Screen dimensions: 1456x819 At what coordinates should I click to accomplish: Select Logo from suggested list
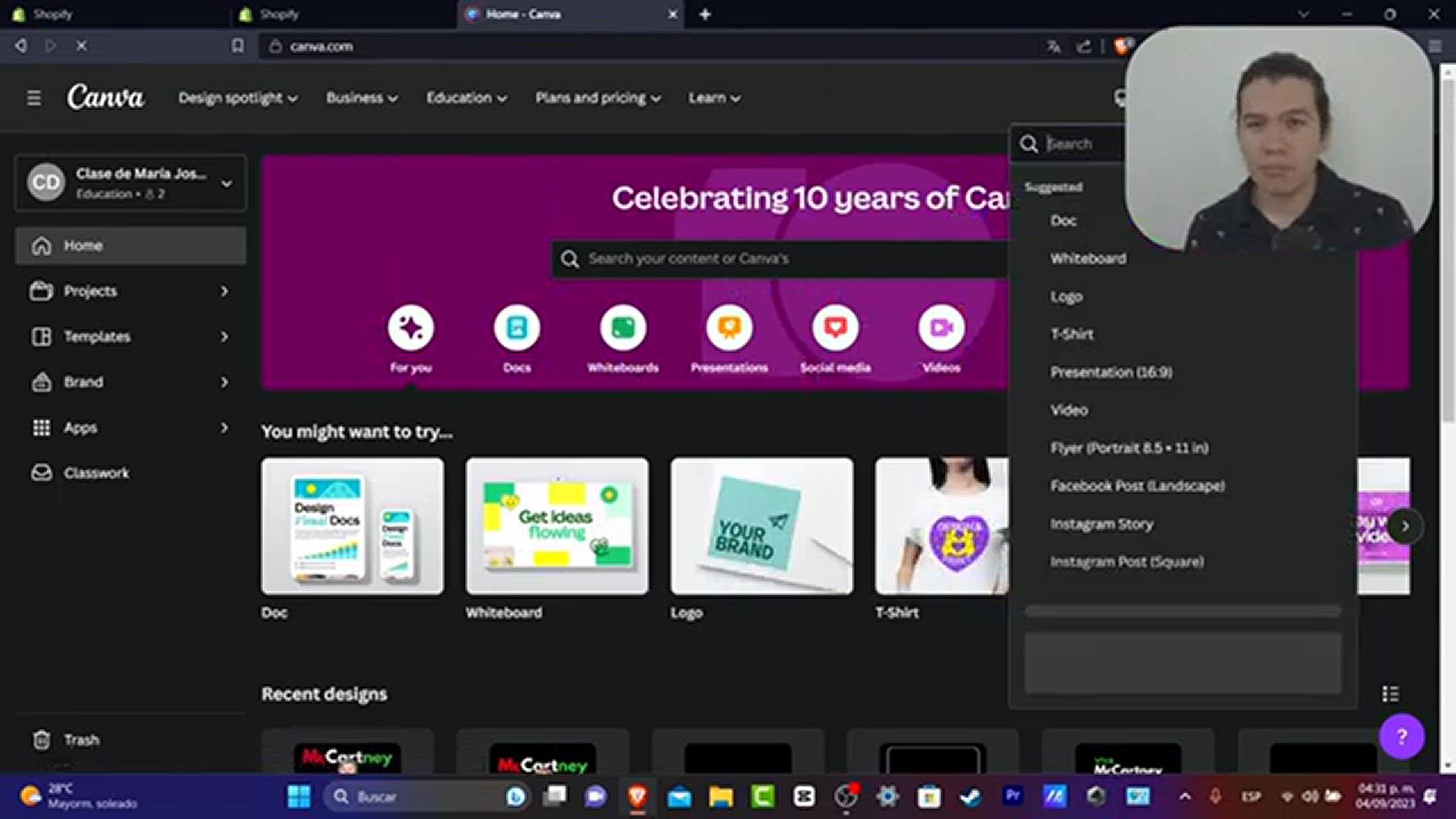[x=1066, y=297]
